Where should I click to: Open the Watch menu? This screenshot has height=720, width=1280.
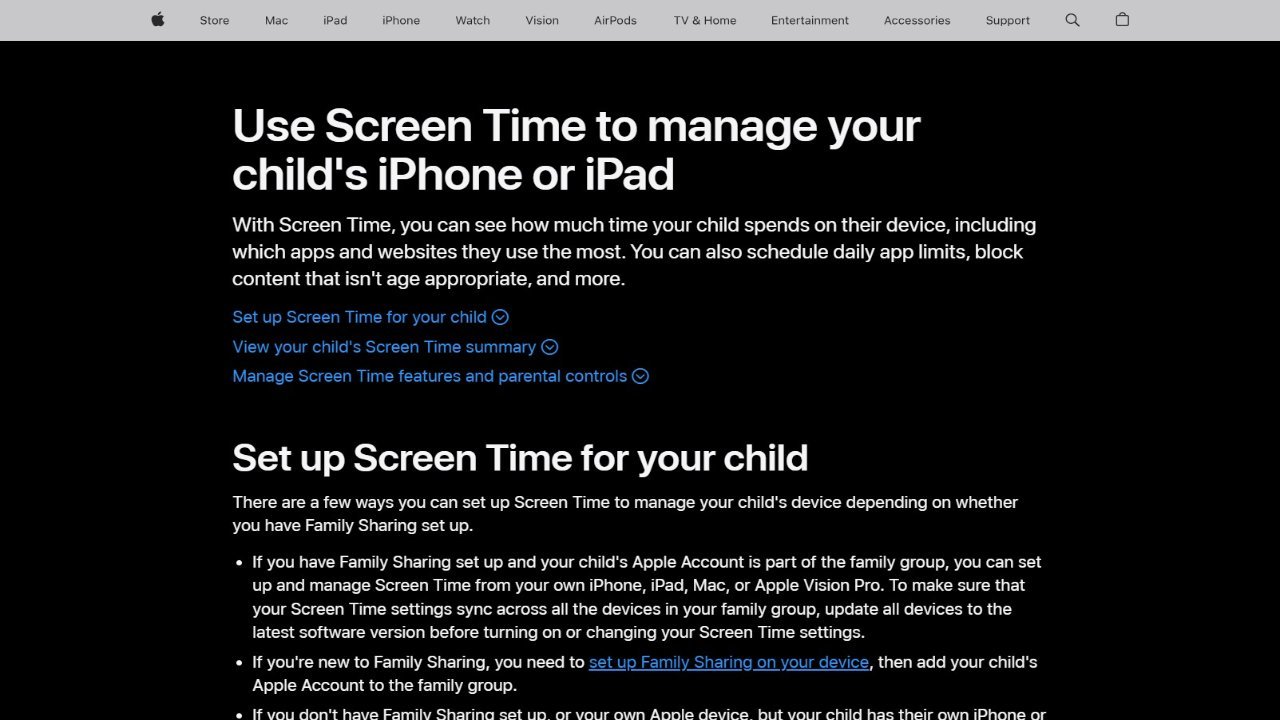pos(473,20)
